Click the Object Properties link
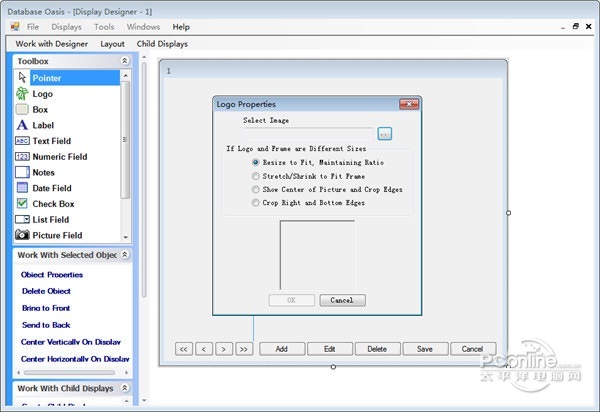The height and width of the screenshot is (412, 600). coord(52,275)
